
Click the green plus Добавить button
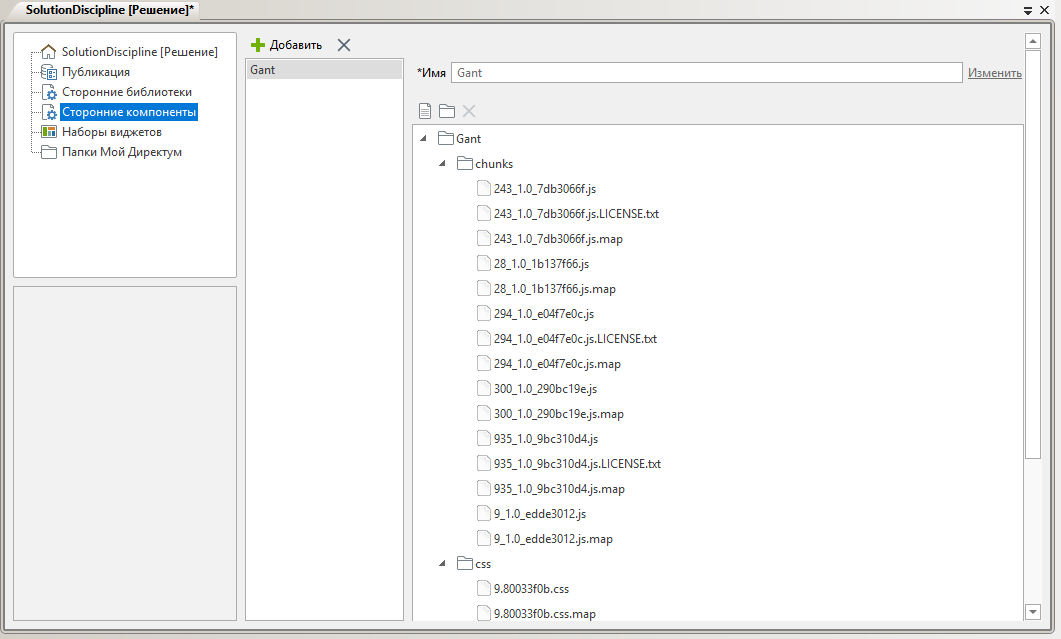287,45
